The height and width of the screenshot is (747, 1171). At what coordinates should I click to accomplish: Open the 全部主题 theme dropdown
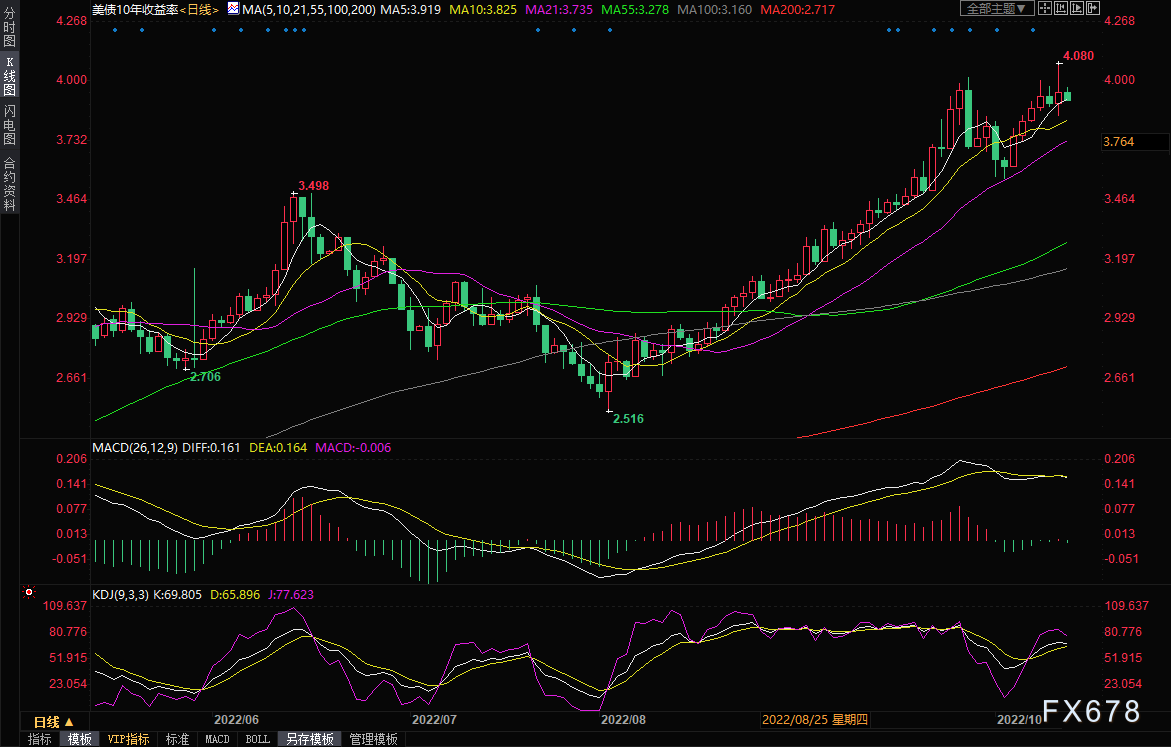tap(997, 8)
